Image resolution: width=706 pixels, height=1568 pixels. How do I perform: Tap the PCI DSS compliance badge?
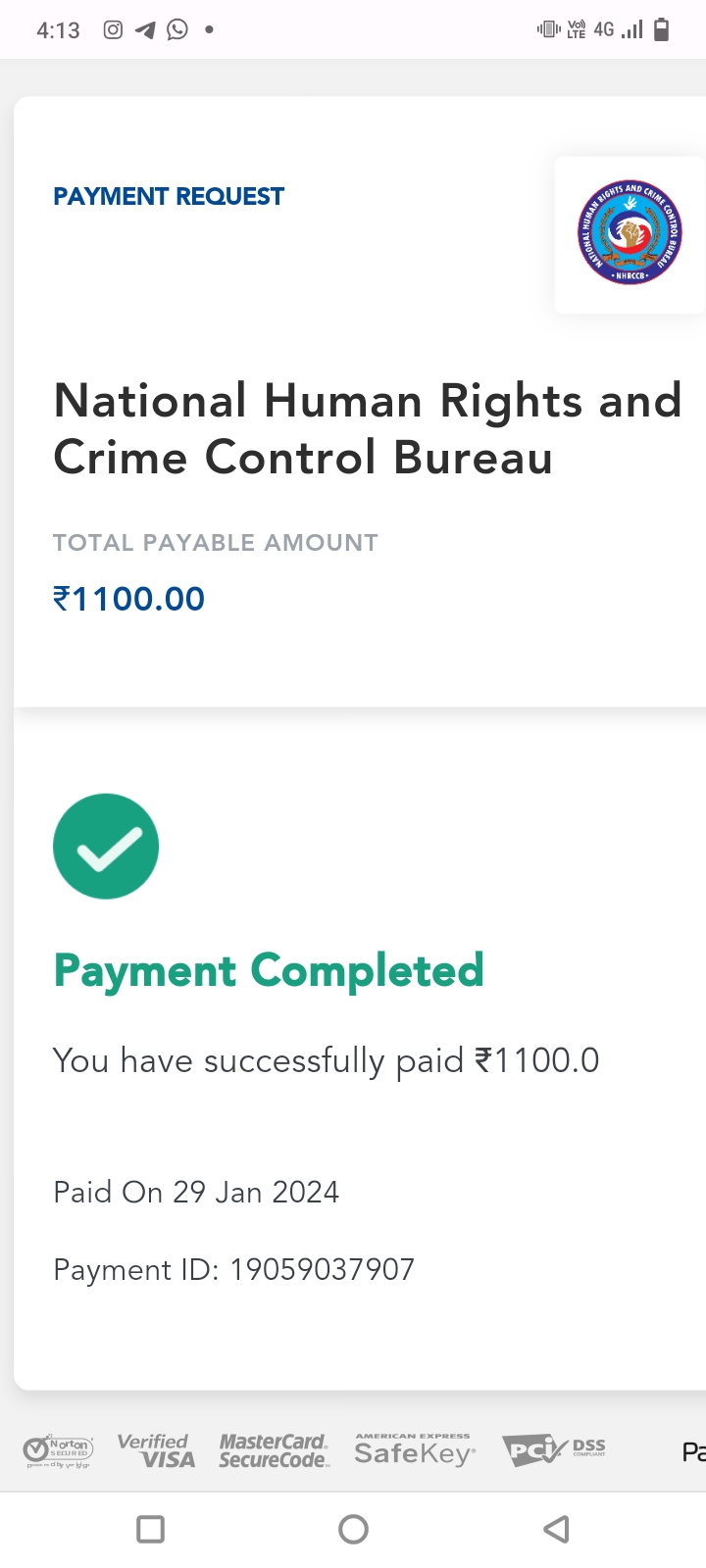pyautogui.click(x=554, y=1449)
